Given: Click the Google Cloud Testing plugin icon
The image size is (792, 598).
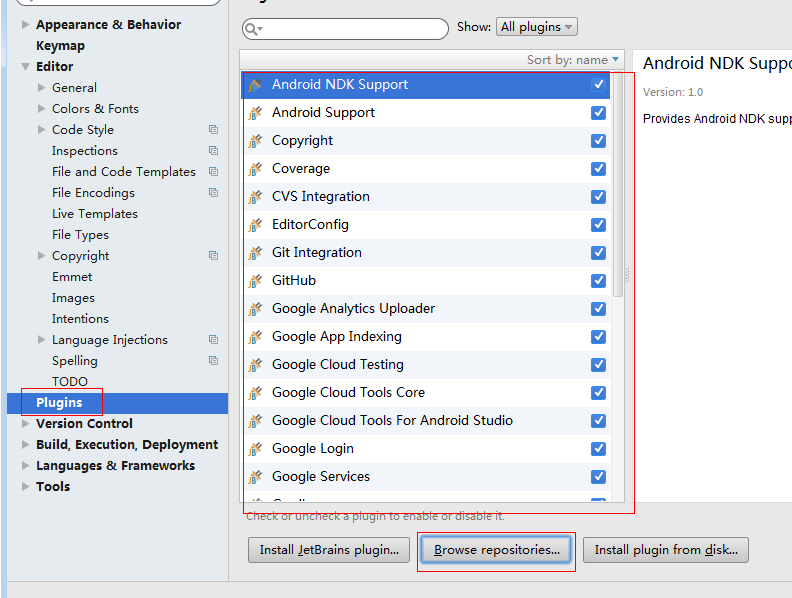Looking at the screenshot, I should pyautogui.click(x=256, y=365).
